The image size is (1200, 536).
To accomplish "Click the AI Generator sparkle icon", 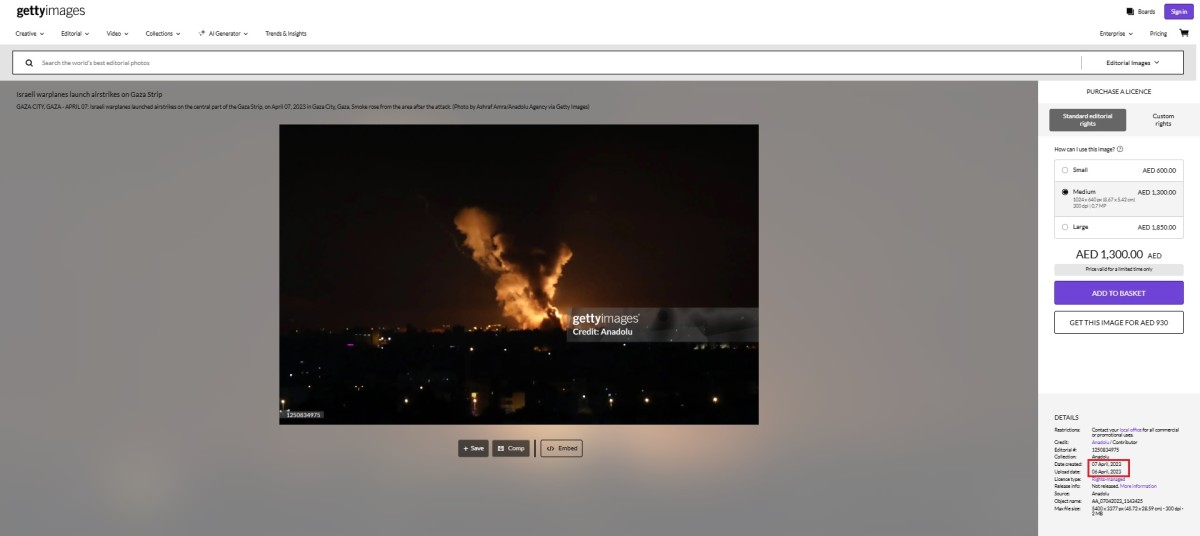I will pyautogui.click(x=201, y=33).
